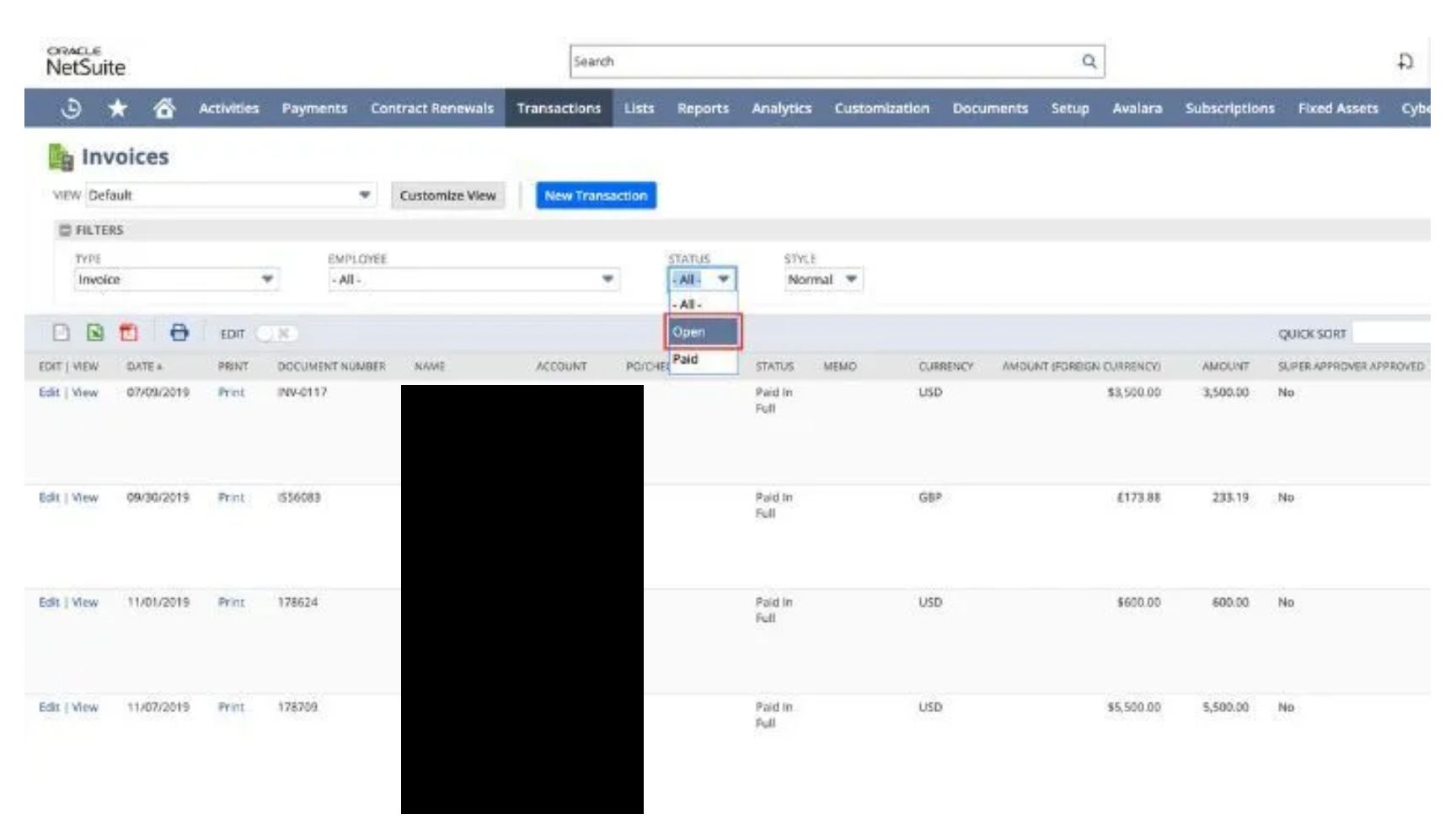Go to the home dashboard icon
Screen dimensions: 1456x819
click(x=165, y=108)
